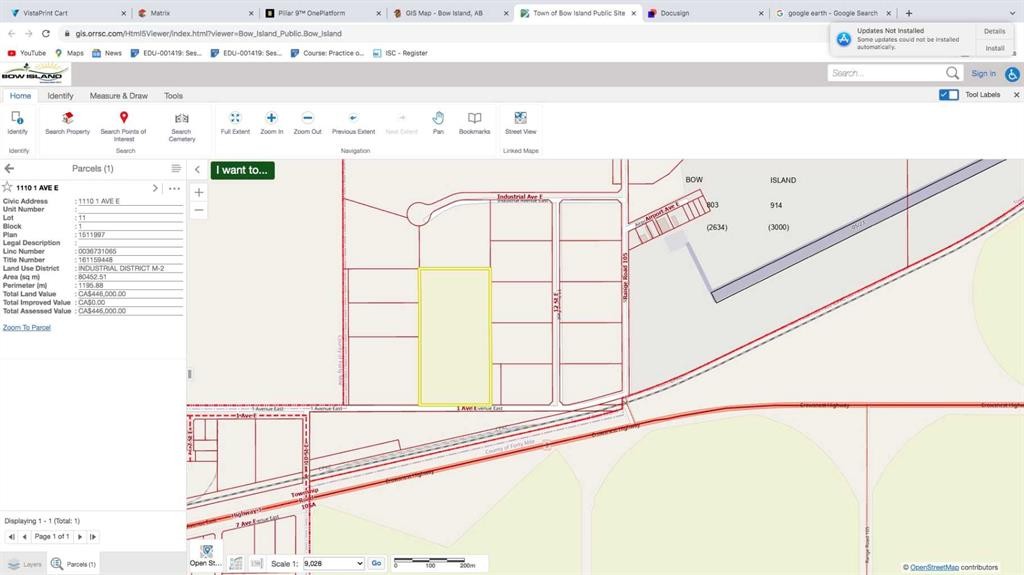Viewport: 1024px width, 575px height.
Task: Zoom map to Full Extent
Action: pos(235,122)
